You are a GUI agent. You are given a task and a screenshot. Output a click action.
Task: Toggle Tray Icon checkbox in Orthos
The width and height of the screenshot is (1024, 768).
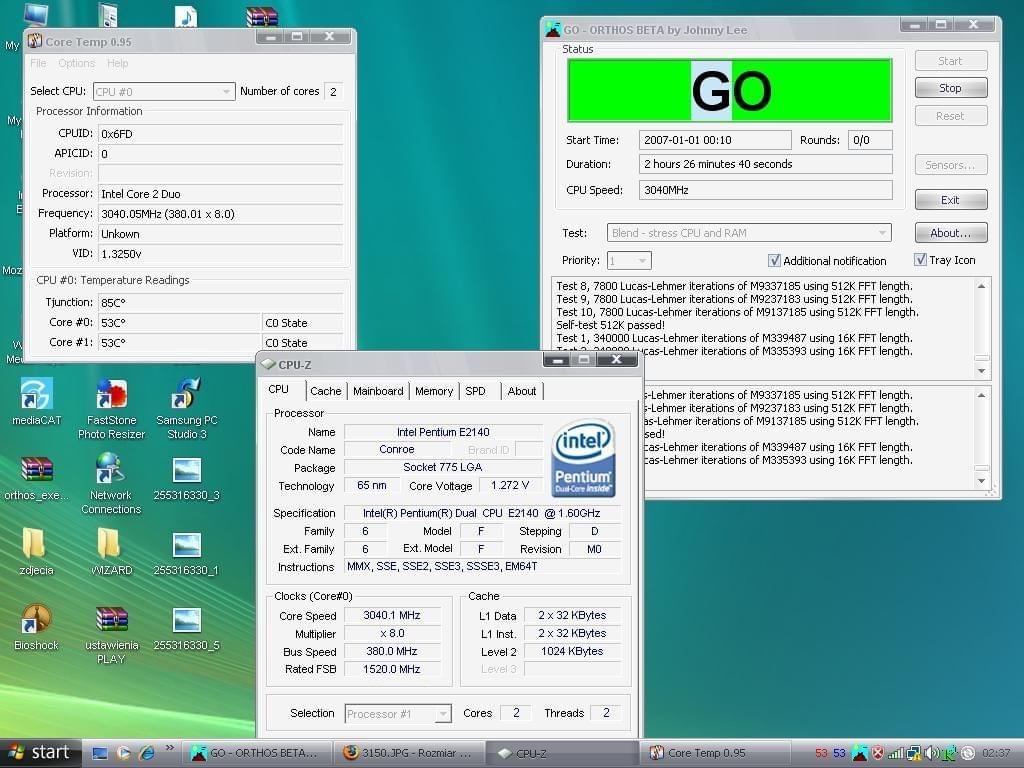920,260
